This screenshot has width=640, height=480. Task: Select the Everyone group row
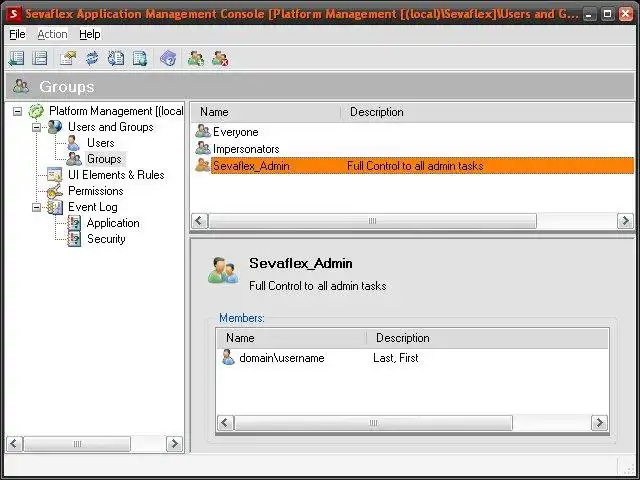(412, 132)
